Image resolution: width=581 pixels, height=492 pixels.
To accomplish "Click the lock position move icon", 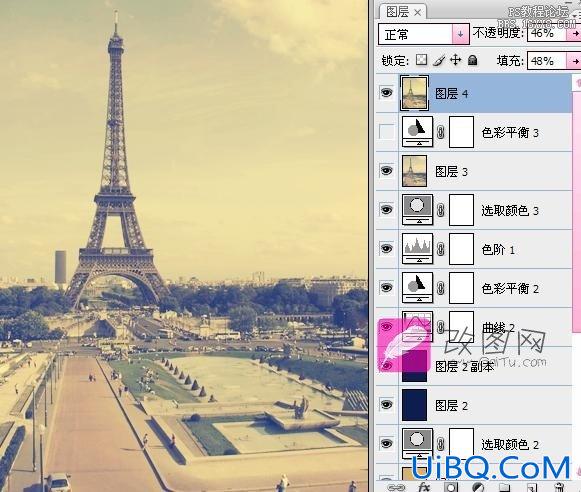I will pos(455,60).
